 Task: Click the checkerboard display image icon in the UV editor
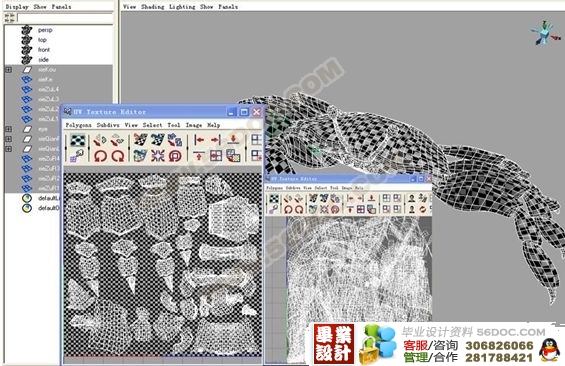(78, 140)
